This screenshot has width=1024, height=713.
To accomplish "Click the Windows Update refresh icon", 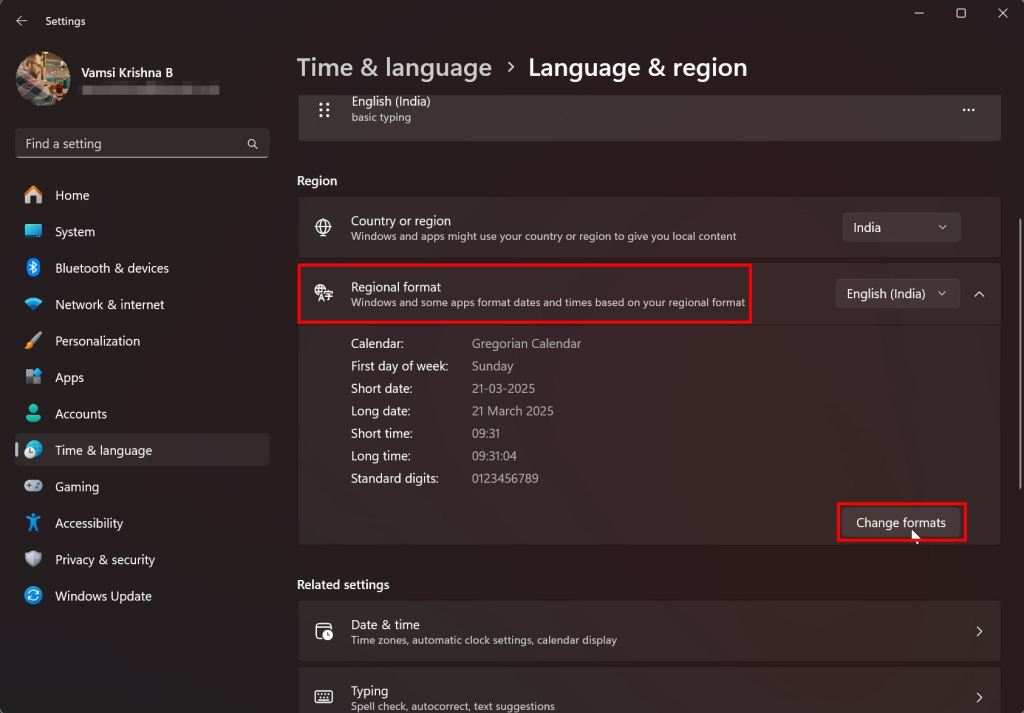I will pyautogui.click(x=33, y=595).
